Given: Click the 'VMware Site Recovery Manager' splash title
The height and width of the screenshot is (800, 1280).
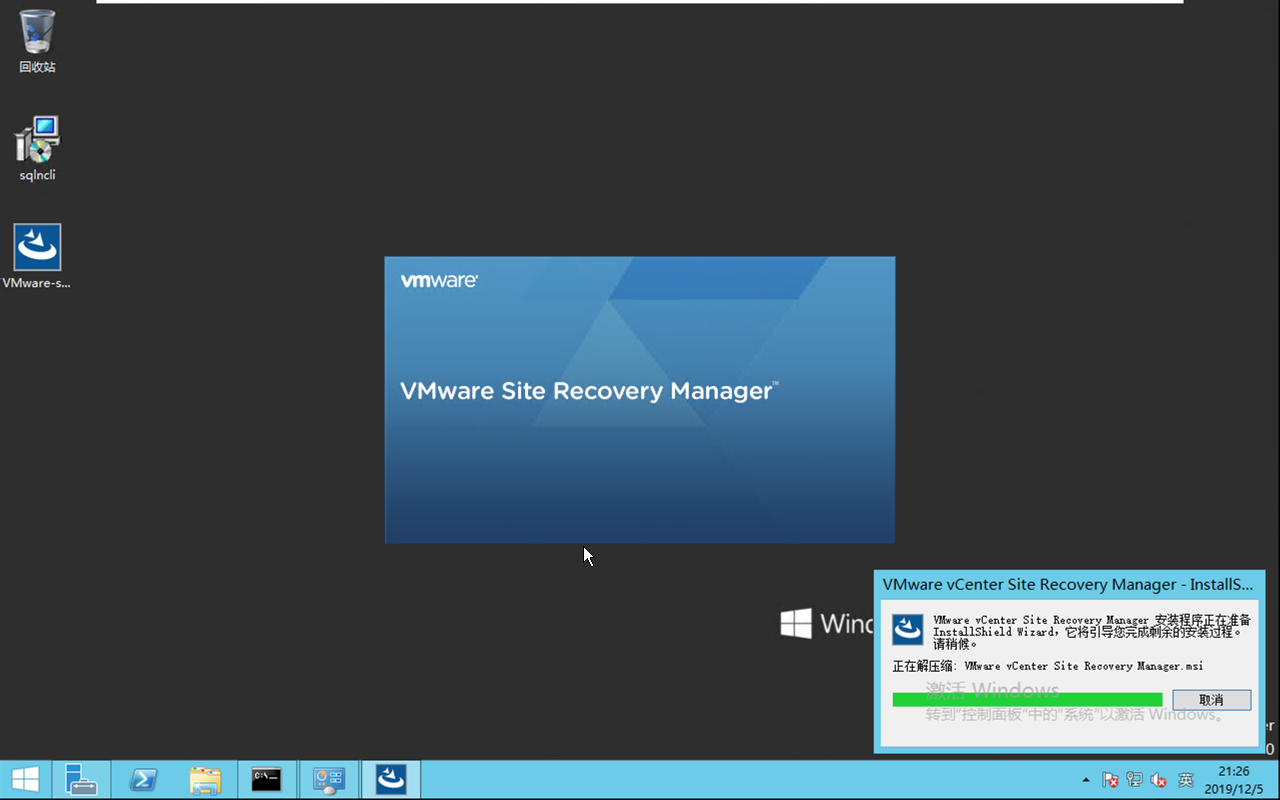Looking at the screenshot, I should pos(589,391).
